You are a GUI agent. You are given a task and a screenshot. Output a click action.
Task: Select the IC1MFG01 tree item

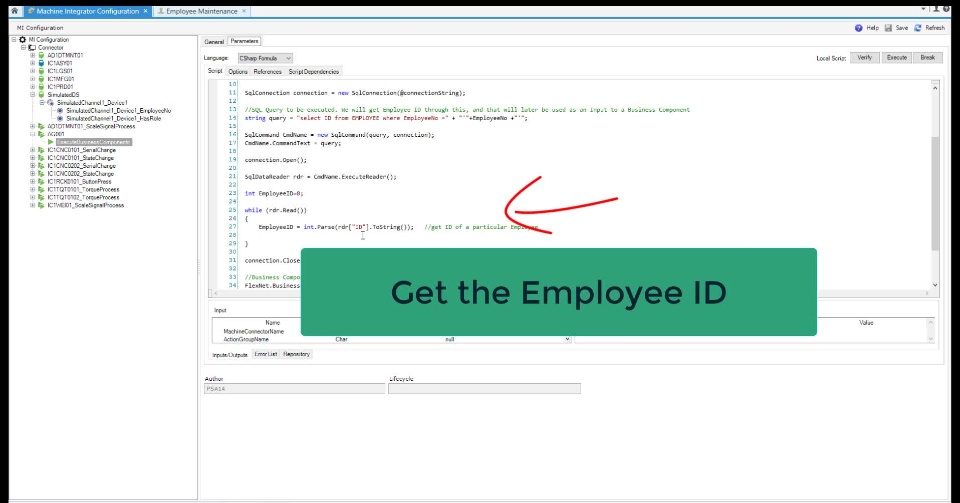point(61,80)
